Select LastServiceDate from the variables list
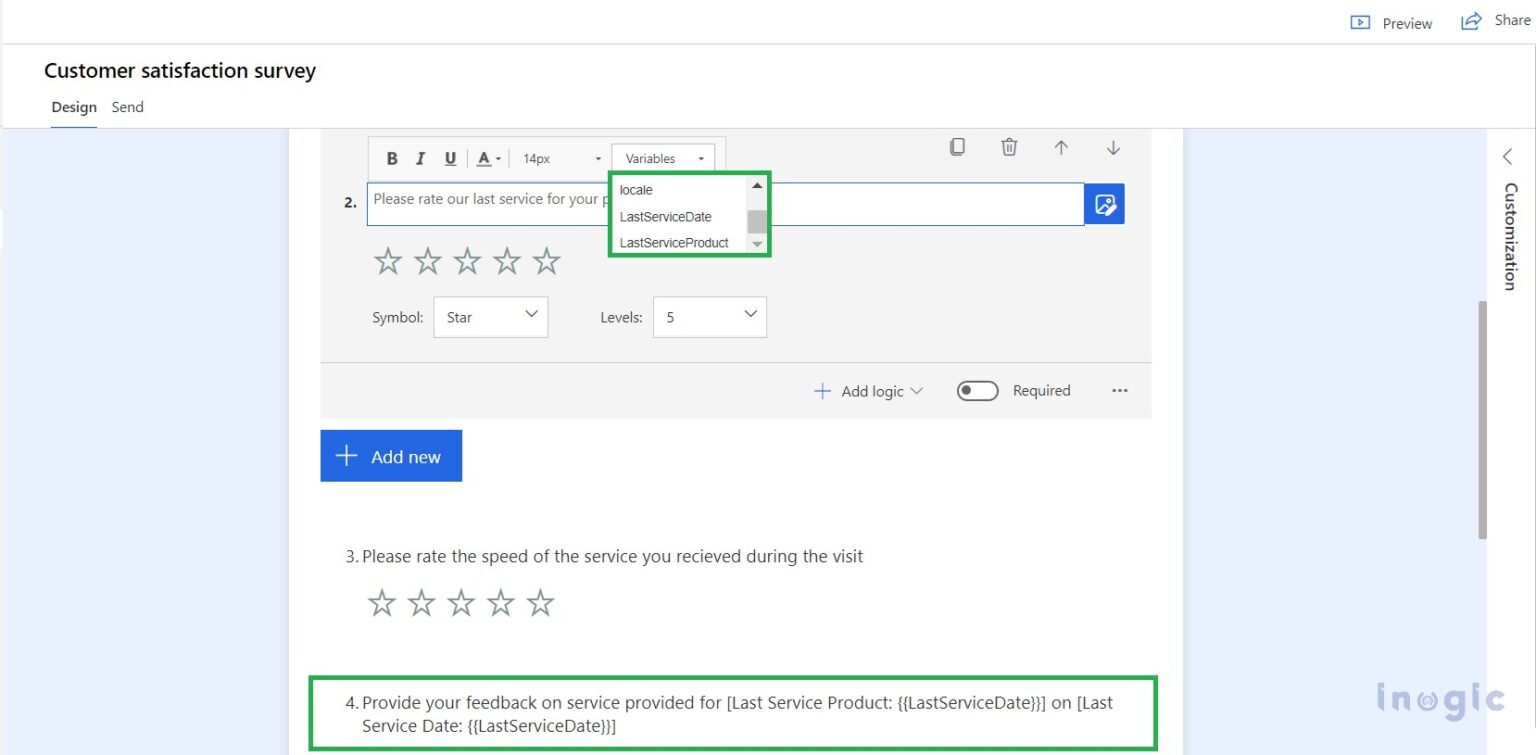 pyautogui.click(x=665, y=216)
